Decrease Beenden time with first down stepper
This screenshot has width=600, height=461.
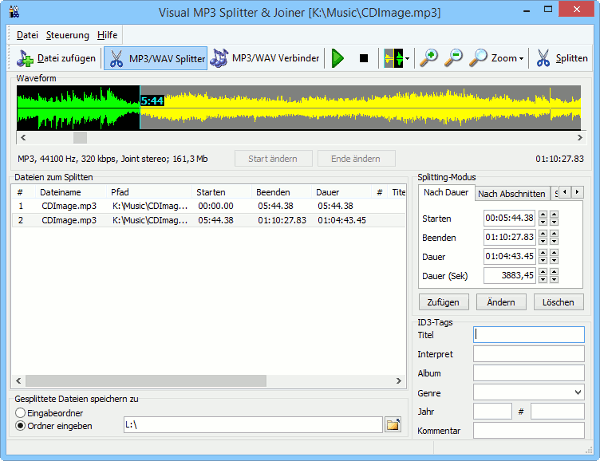543,241
